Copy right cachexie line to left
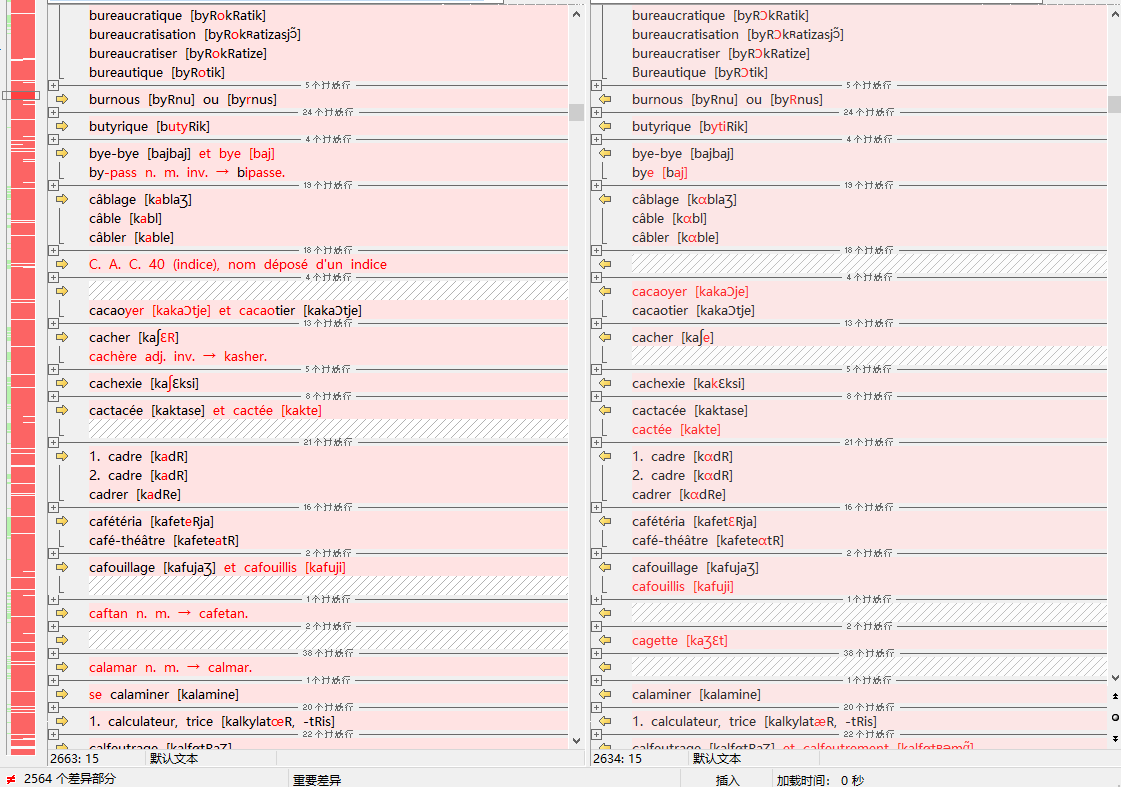 pyautogui.click(x=604, y=384)
